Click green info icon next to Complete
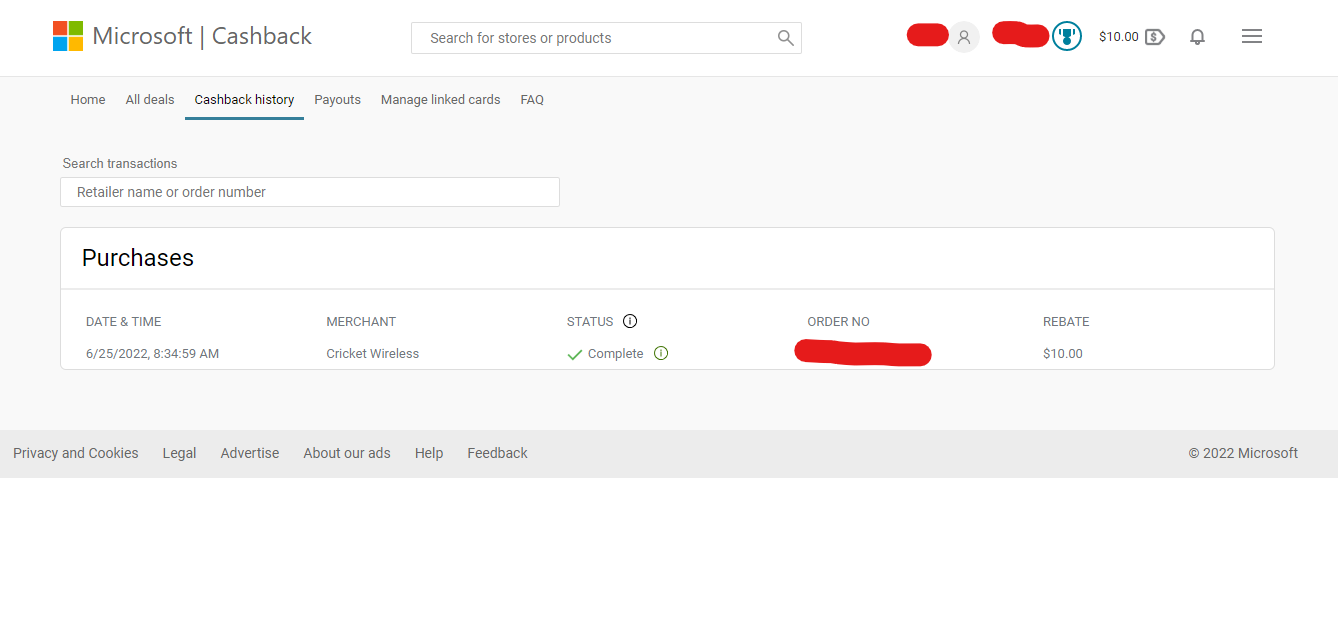1338x639 pixels. (x=660, y=353)
